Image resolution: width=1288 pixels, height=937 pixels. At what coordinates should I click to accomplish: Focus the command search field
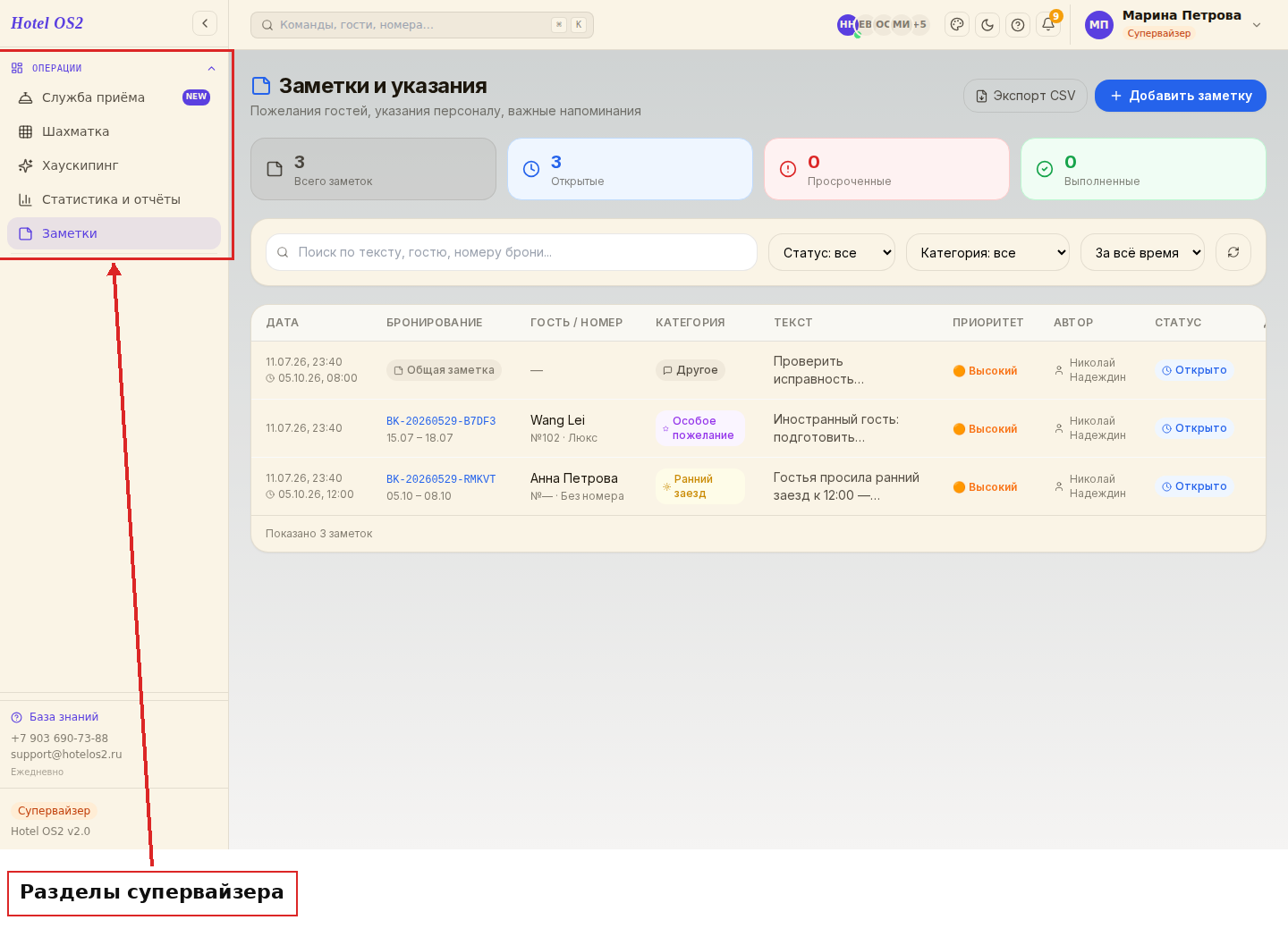click(x=422, y=25)
